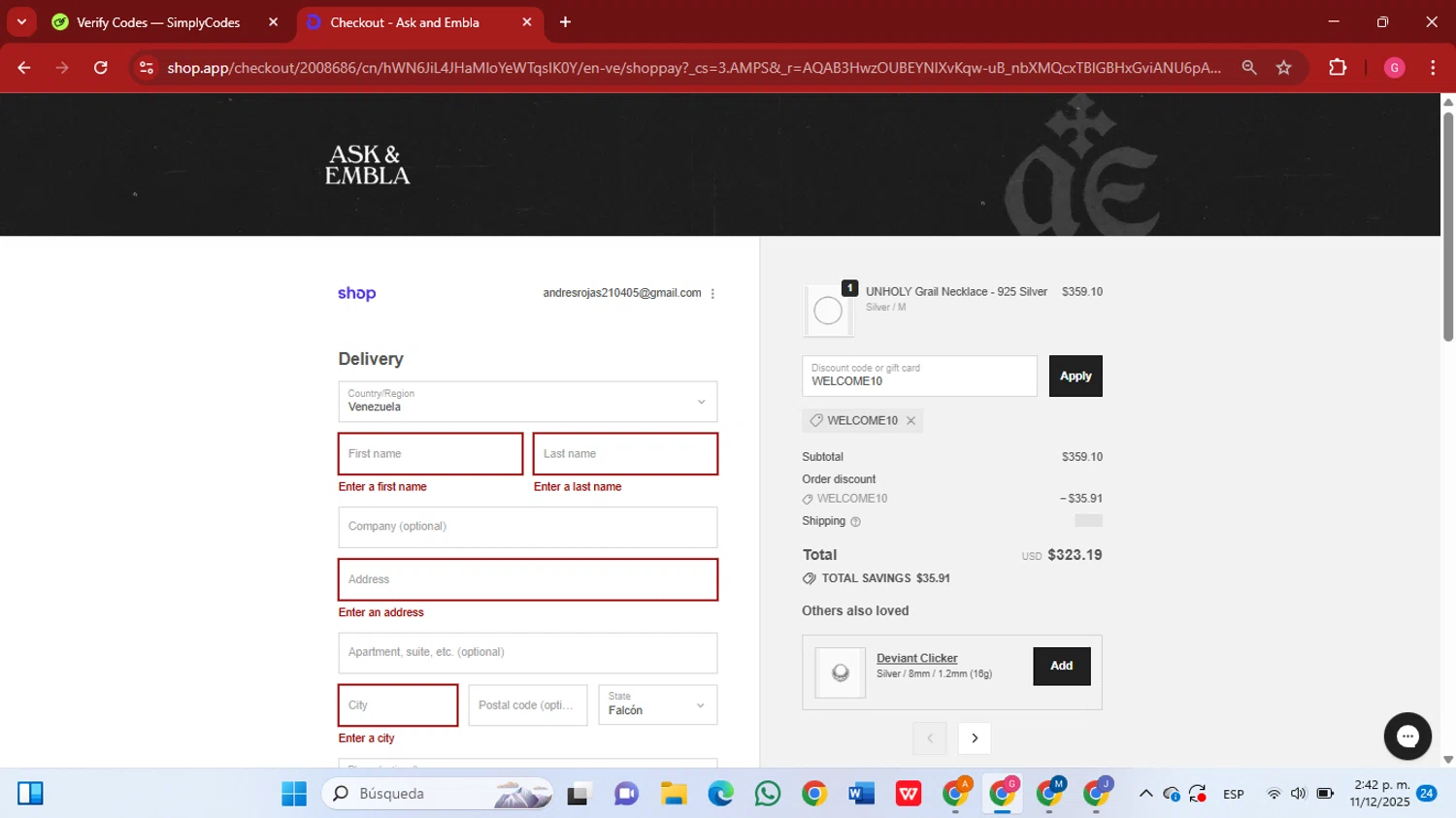The width and height of the screenshot is (1456, 818).
Task: Click the Windows taskbar search box
Action: point(438,794)
